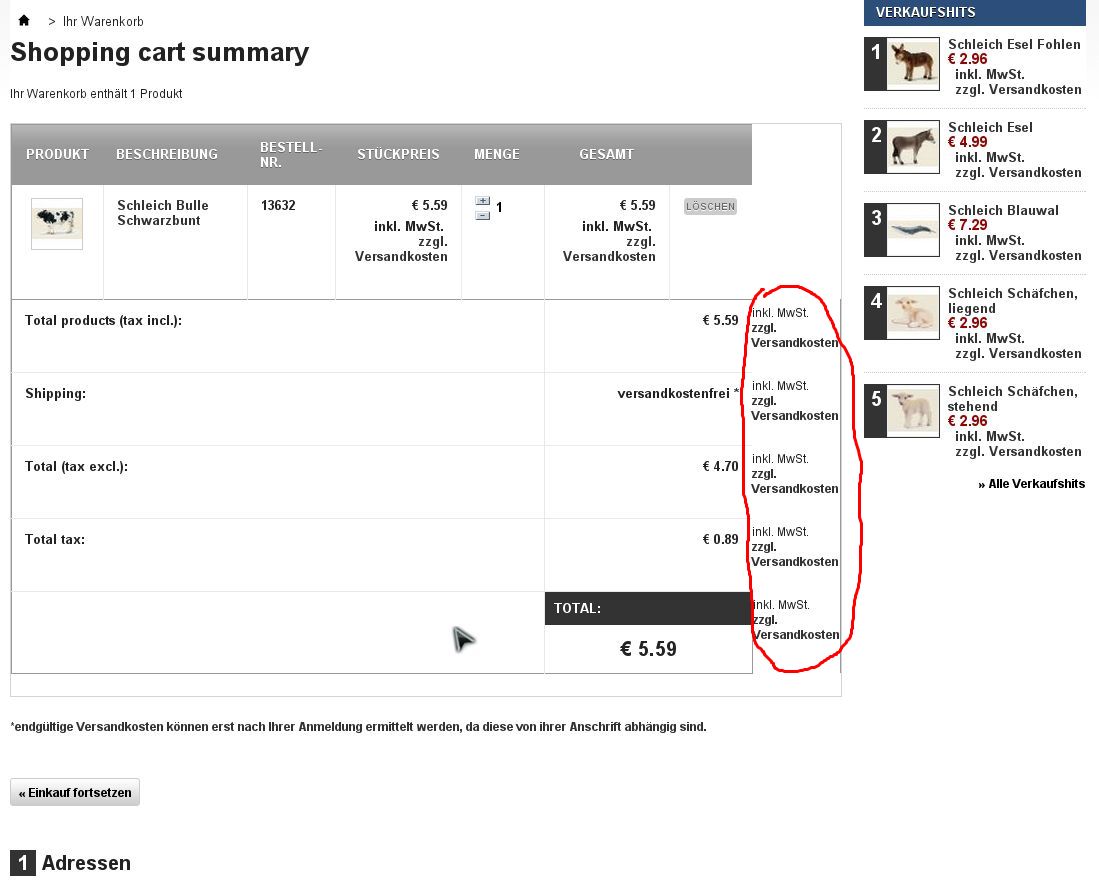Open the Alle Verkaufshits link
Viewport: 1099px width, 893px height.
pyautogui.click(x=1032, y=484)
